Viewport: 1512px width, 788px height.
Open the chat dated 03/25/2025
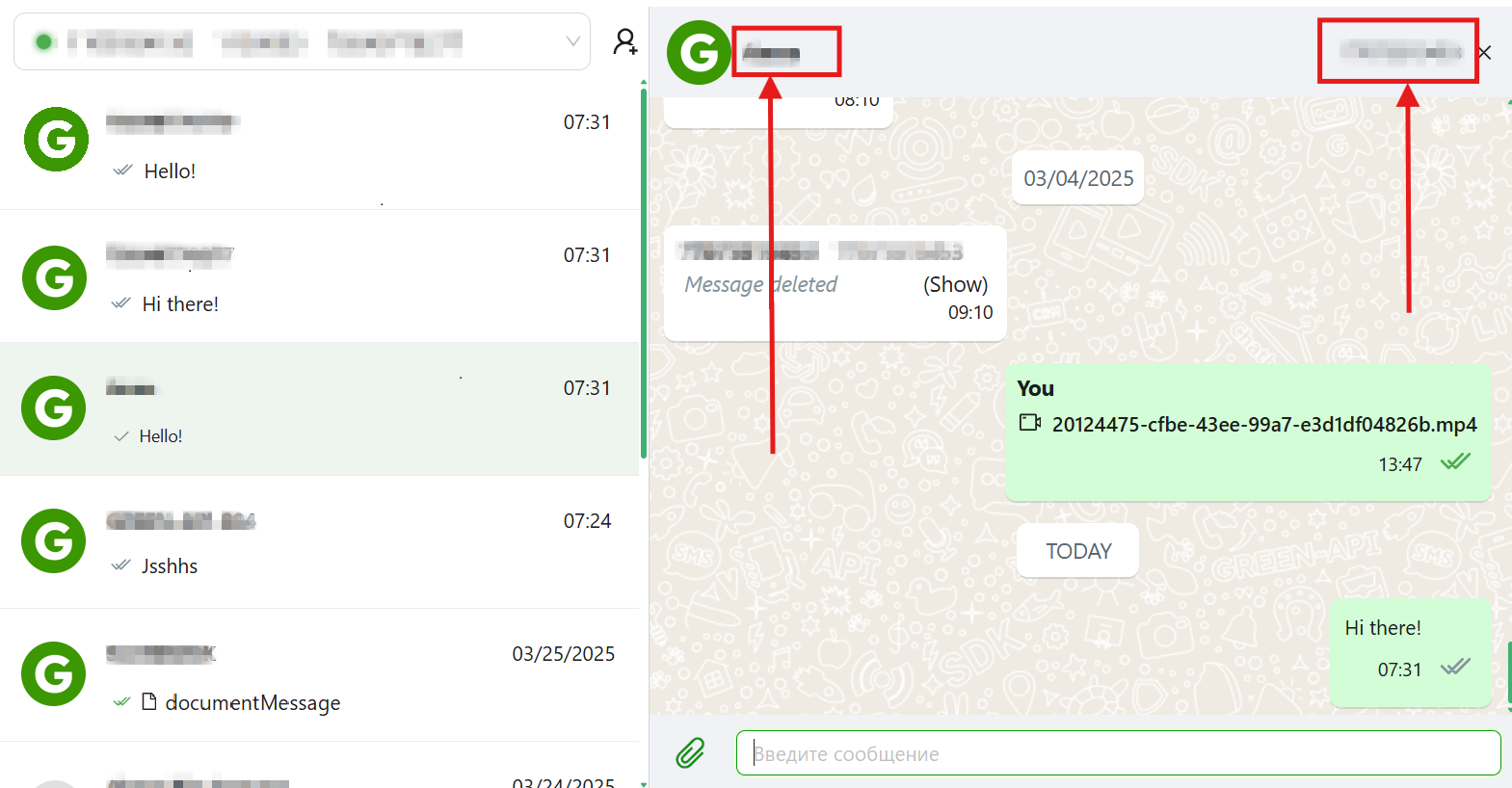coord(319,675)
